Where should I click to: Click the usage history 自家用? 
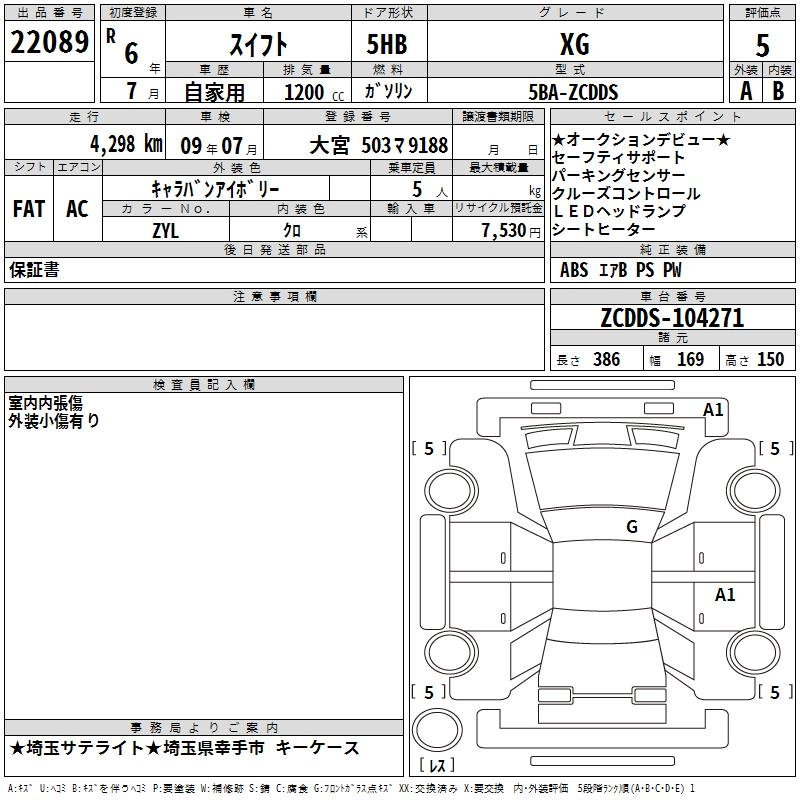(214, 92)
